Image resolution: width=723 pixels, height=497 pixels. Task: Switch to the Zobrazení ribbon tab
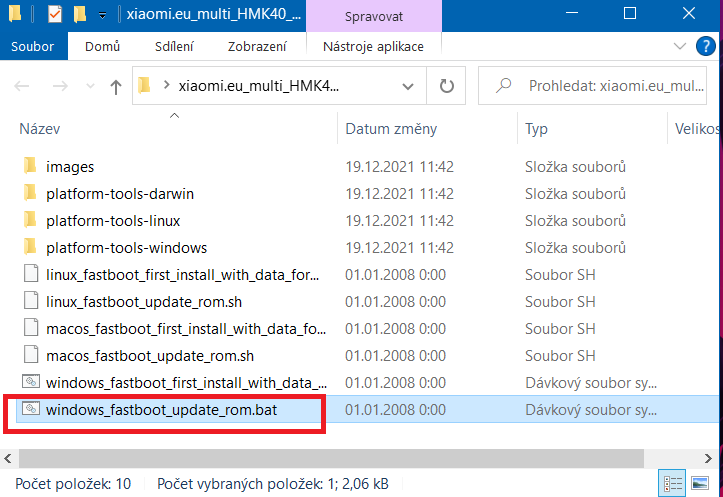coord(257,46)
